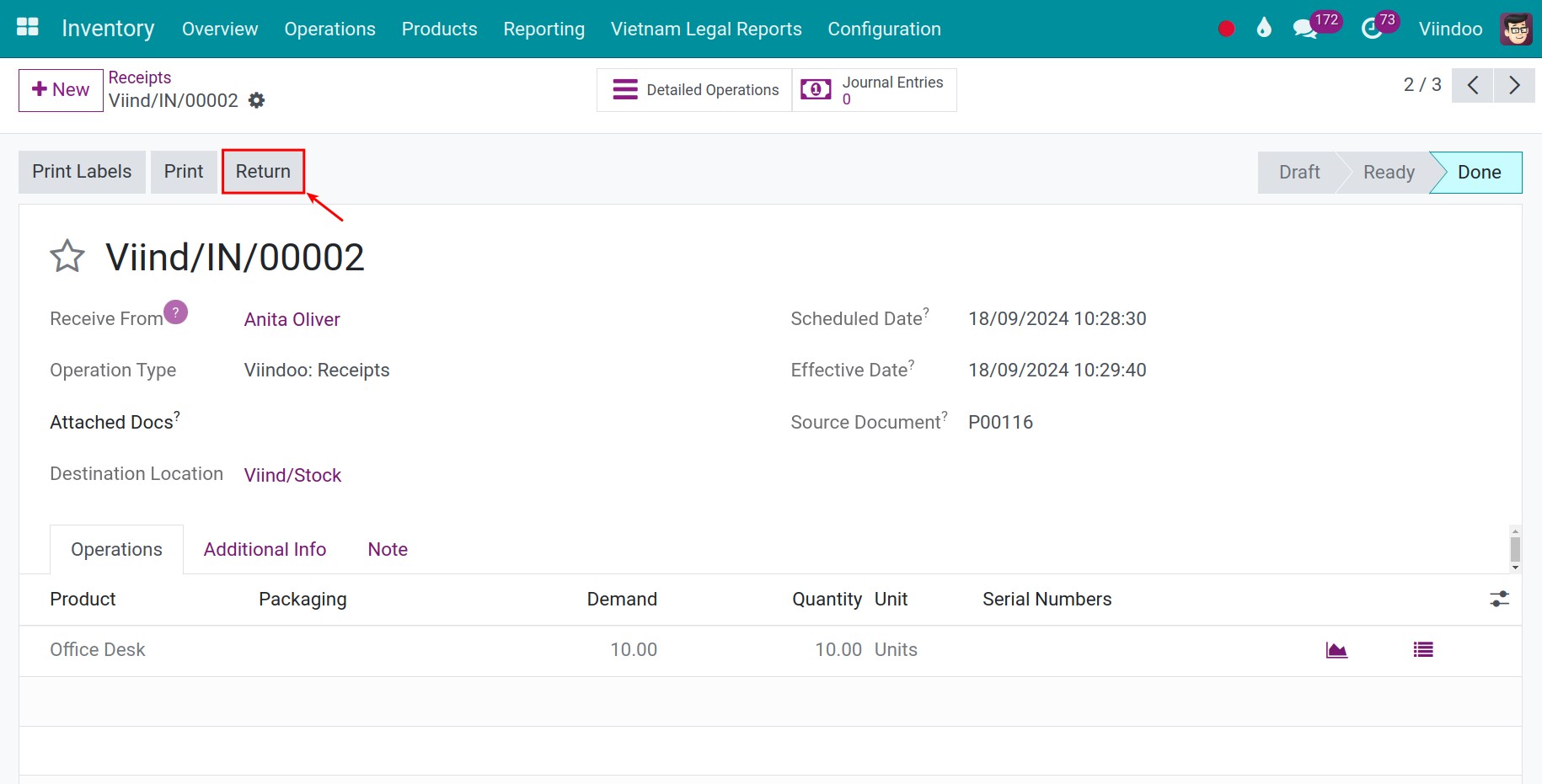Click the Viindoo company name in the top bar
1542x784 pixels.
1450,29
